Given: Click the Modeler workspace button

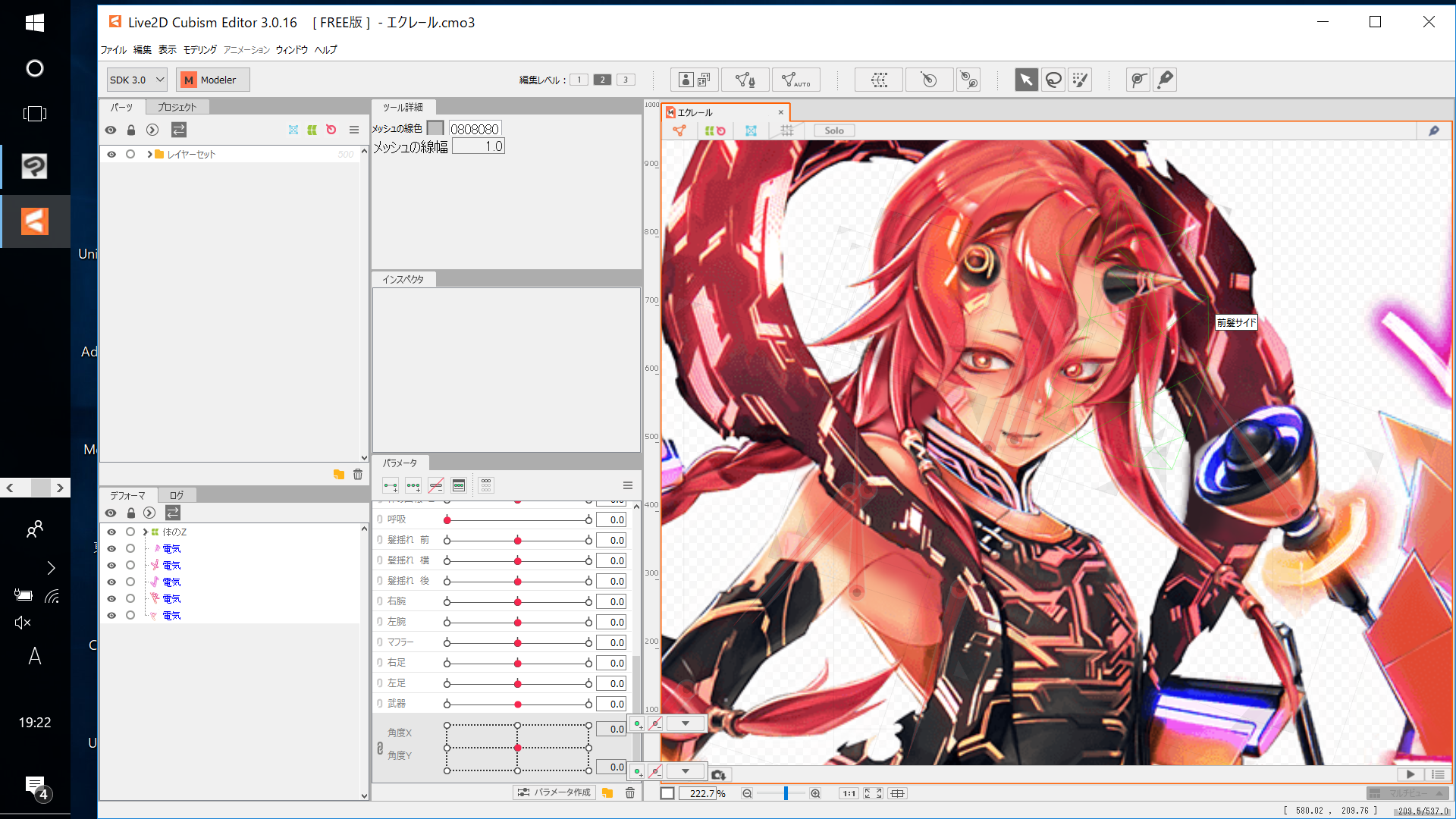Looking at the screenshot, I should coord(213,80).
